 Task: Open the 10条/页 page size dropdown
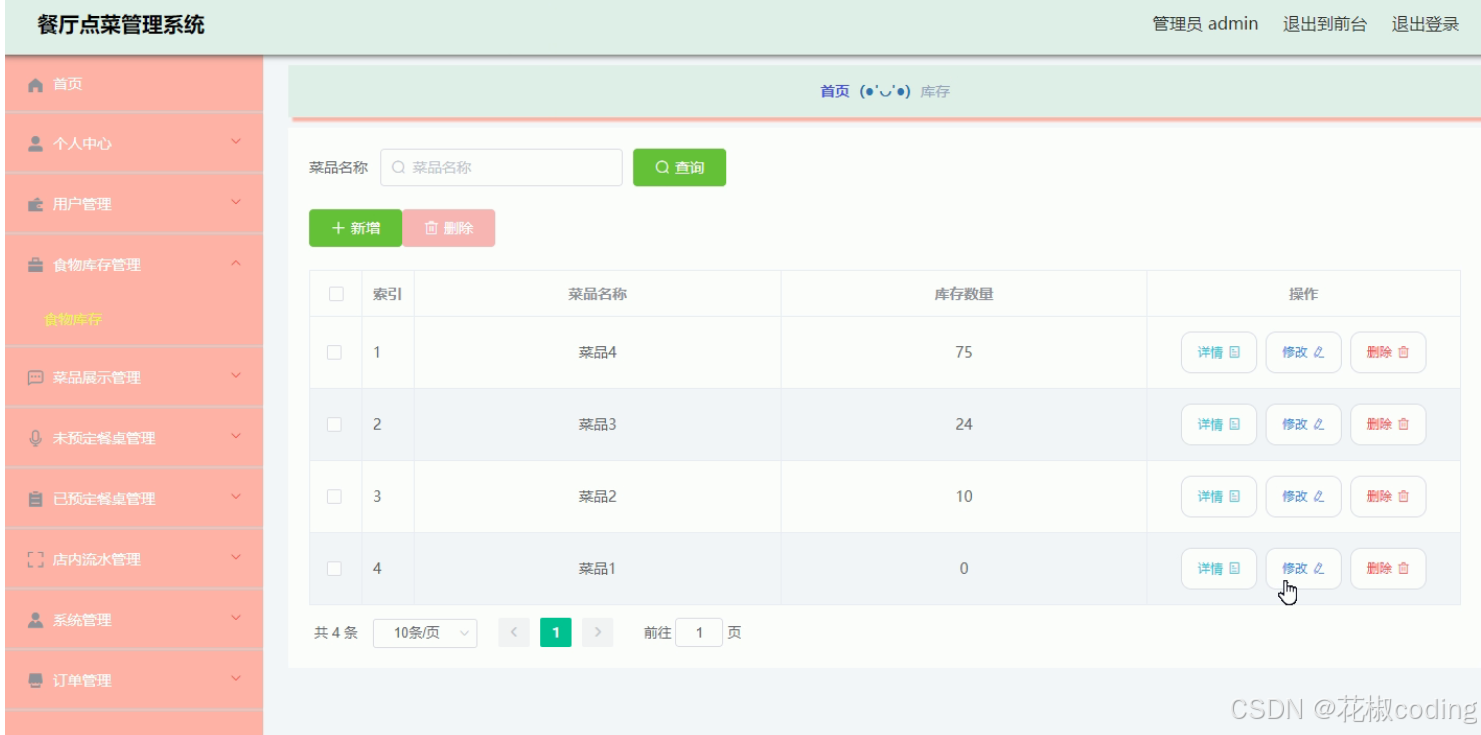[x=425, y=633]
